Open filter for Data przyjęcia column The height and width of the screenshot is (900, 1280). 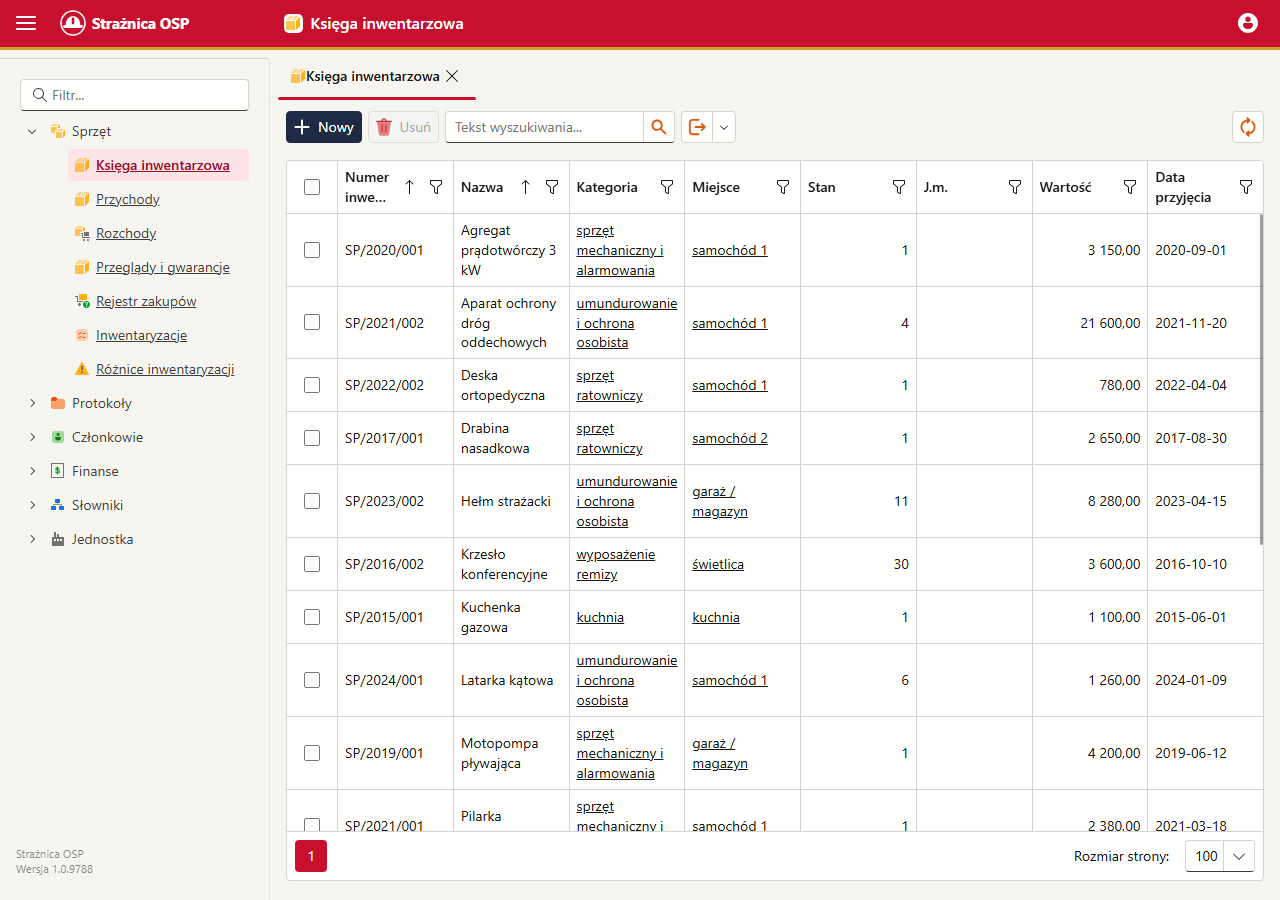1246,187
